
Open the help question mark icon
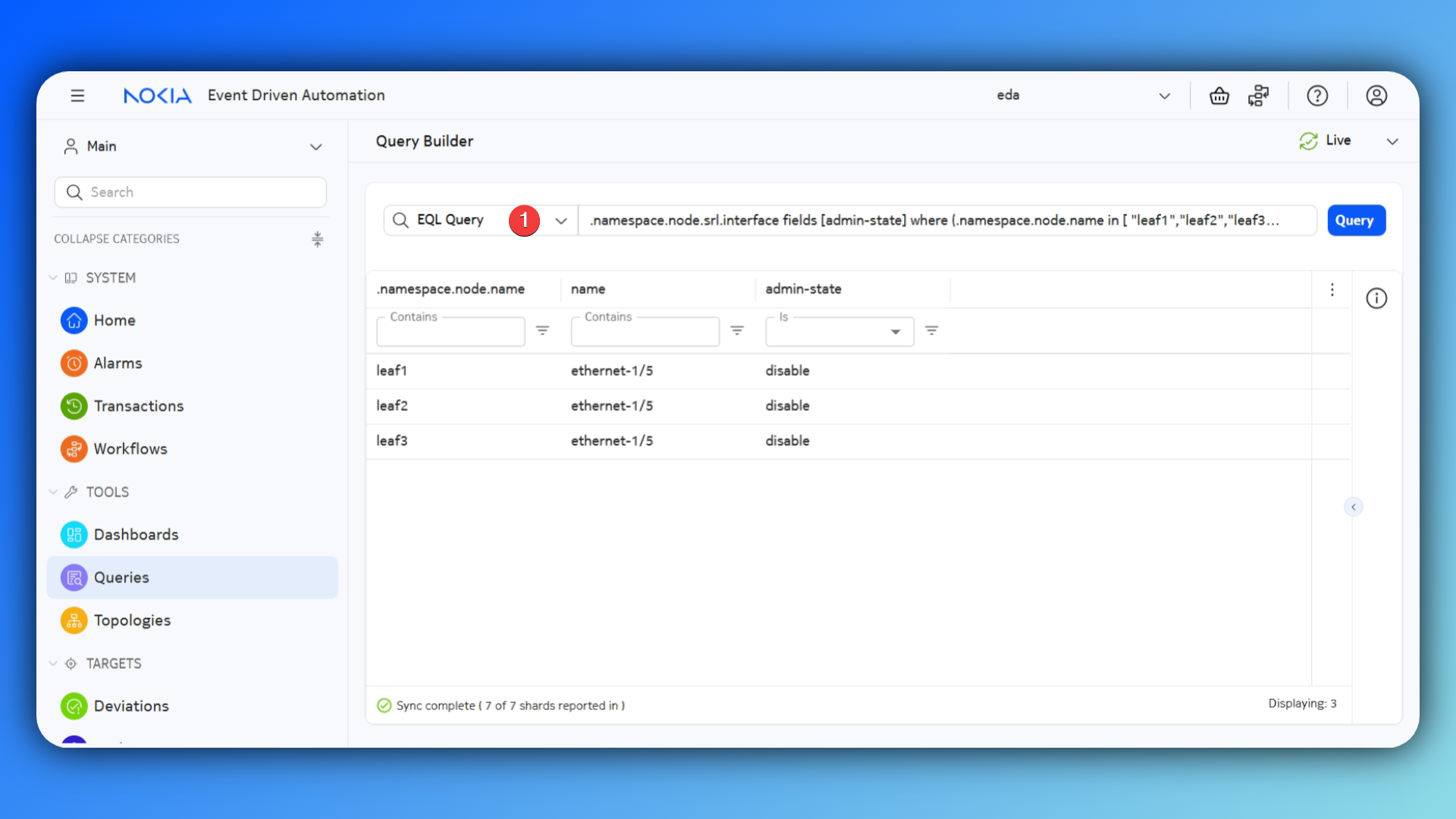[x=1317, y=96]
